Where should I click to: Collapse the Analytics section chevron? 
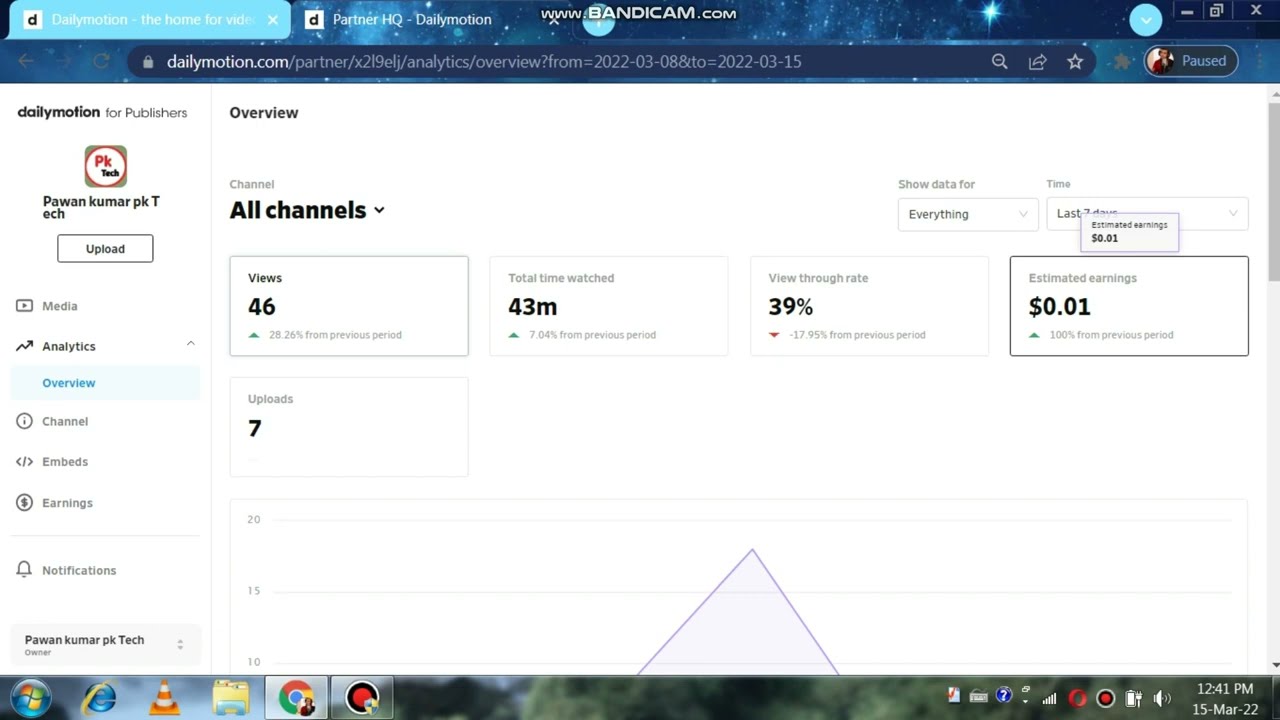[x=190, y=345]
